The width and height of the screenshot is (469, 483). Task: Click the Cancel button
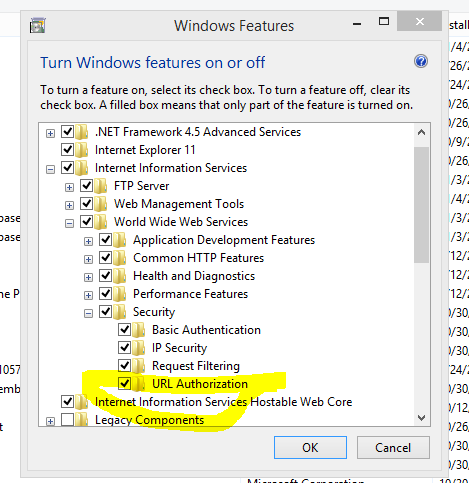tap(393, 448)
